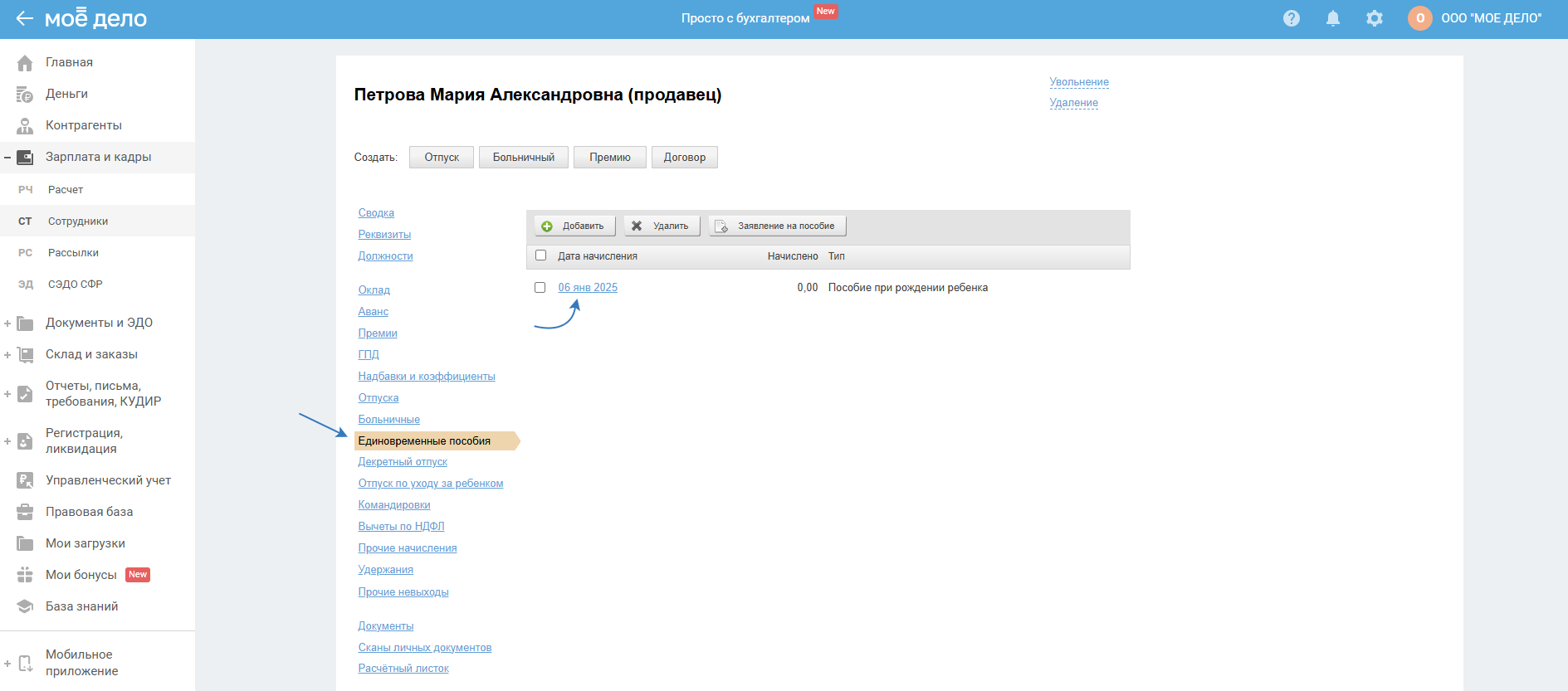Click the Добавить button
Screen dimensions: 1568x691
click(x=574, y=226)
